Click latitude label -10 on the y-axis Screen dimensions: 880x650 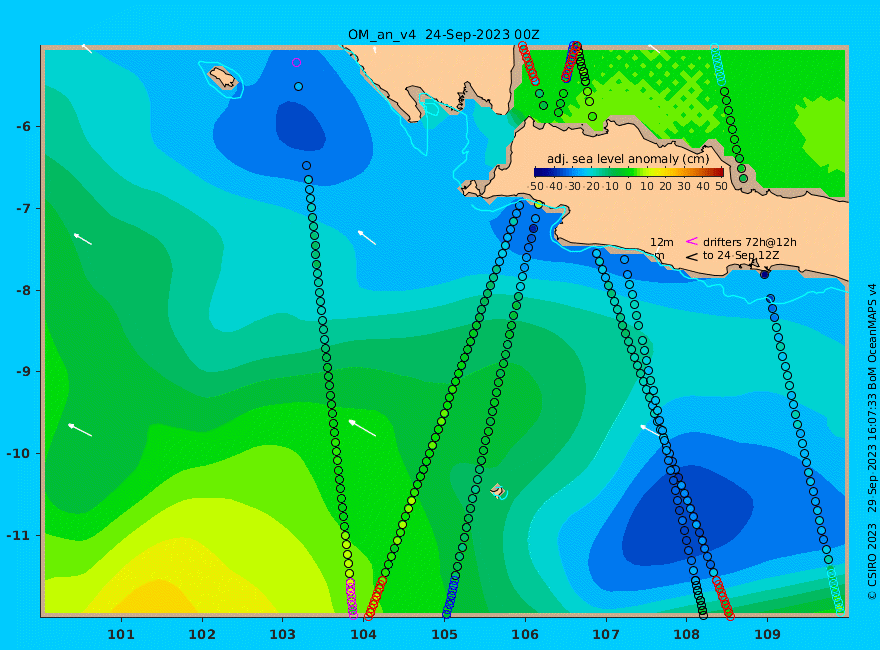(x=19, y=454)
